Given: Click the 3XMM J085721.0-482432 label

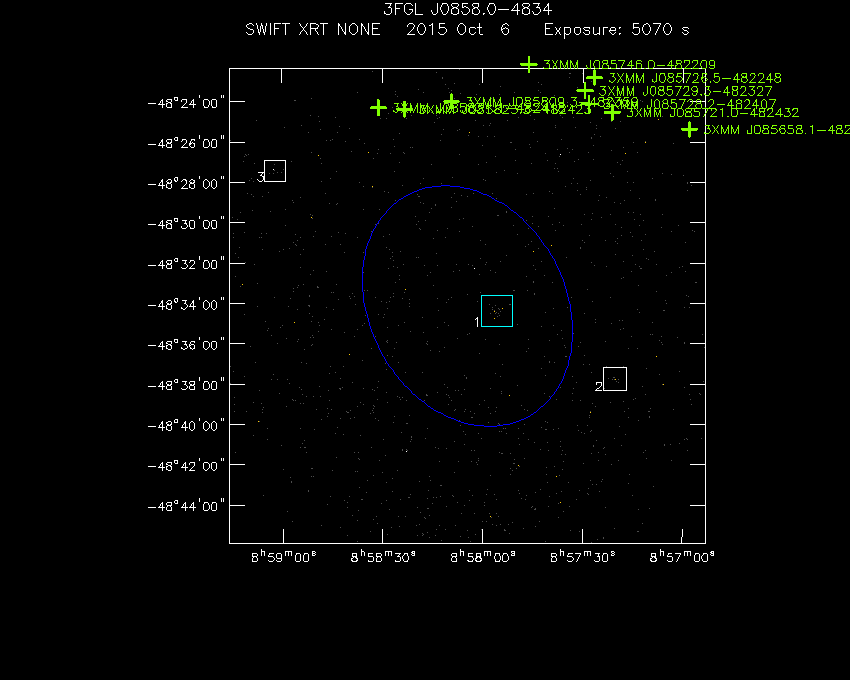Looking at the screenshot, I should point(713,113).
